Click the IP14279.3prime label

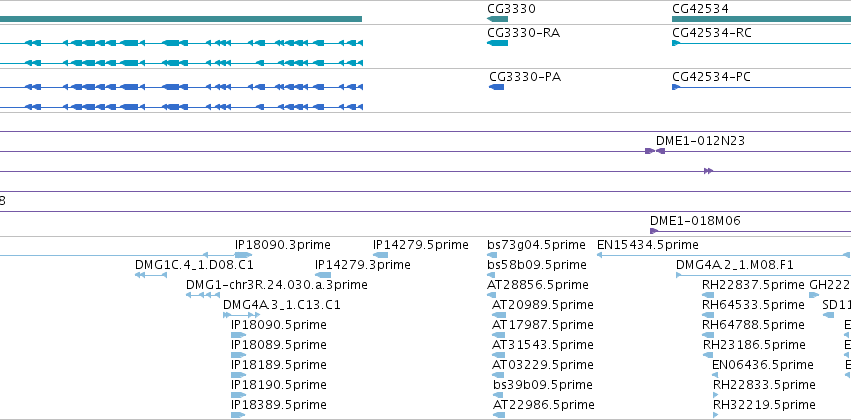[x=363, y=265]
